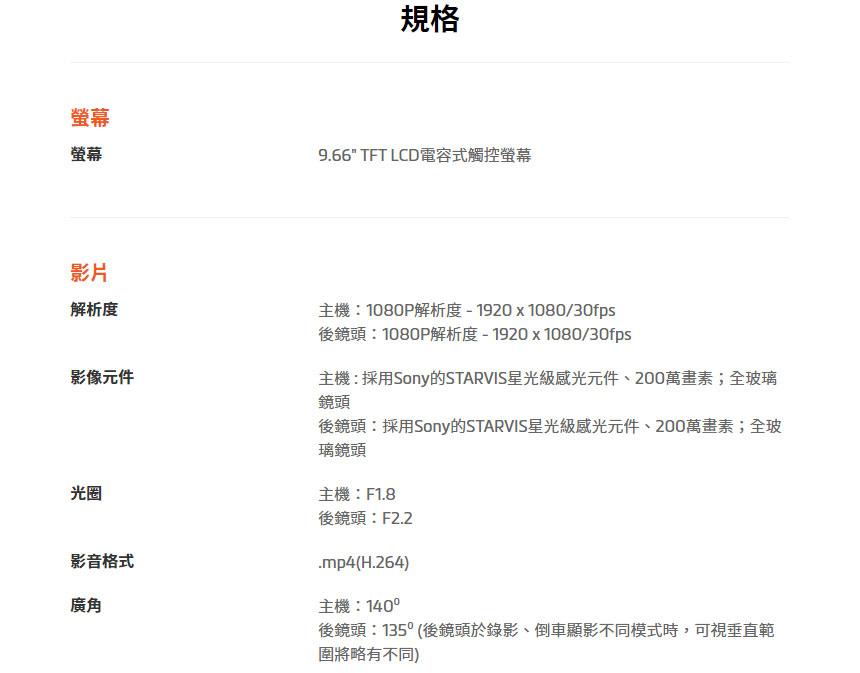Click the 後鏡頭 135° wide-angle note
Viewport: 860px width, 673px height.
coord(546,630)
